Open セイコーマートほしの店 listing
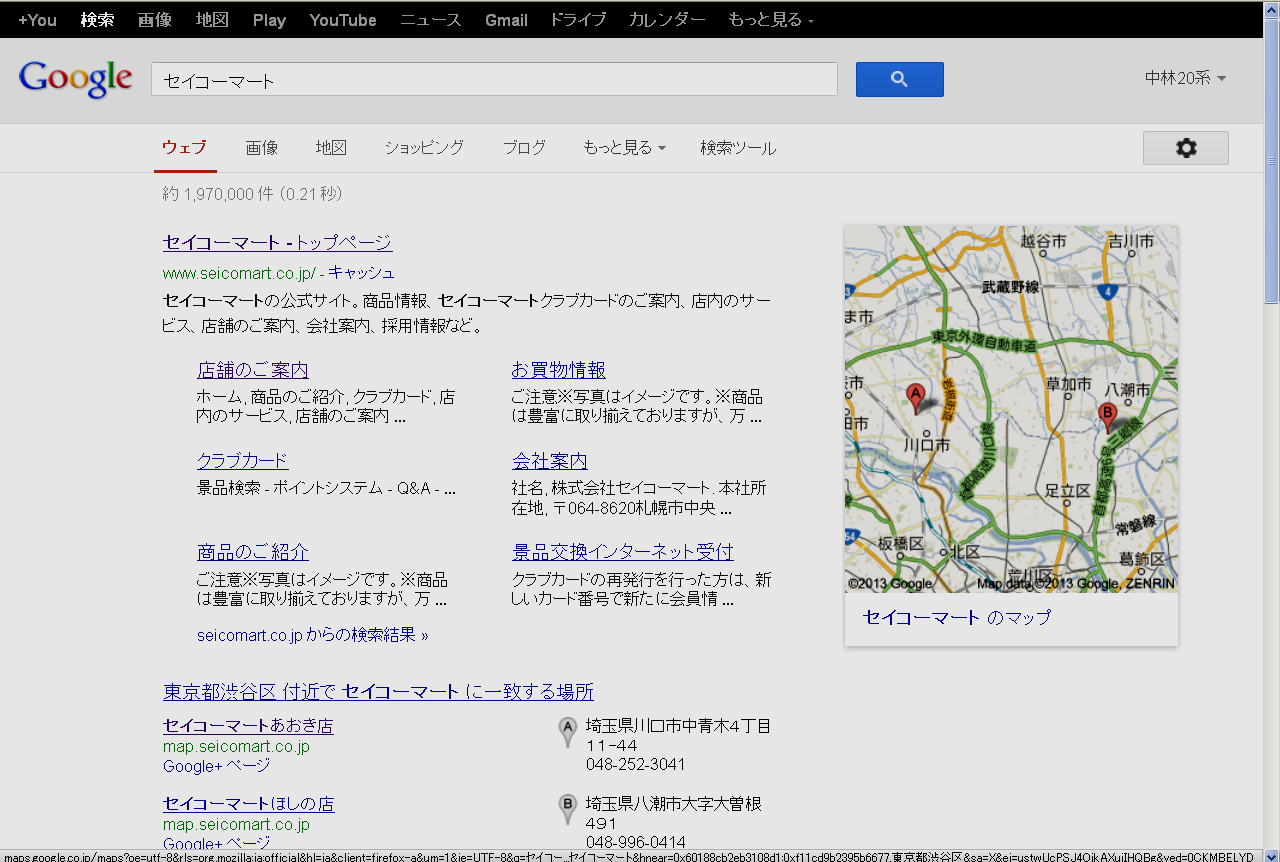This screenshot has width=1280, height=862. coord(248,804)
